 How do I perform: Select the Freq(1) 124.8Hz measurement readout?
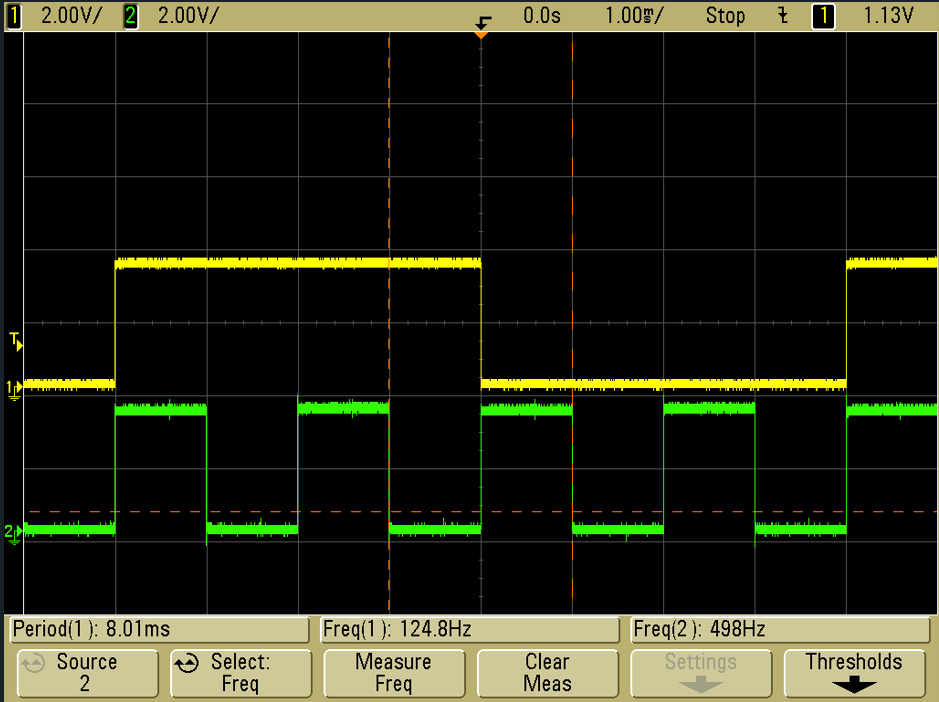[469, 629]
